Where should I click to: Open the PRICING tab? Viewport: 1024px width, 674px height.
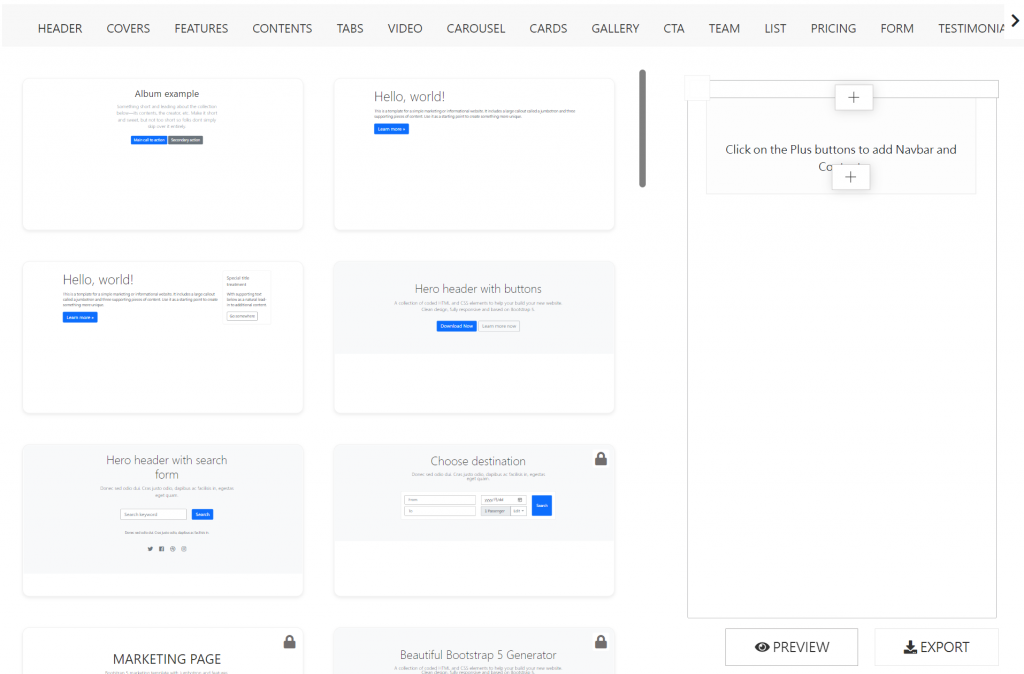click(833, 29)
